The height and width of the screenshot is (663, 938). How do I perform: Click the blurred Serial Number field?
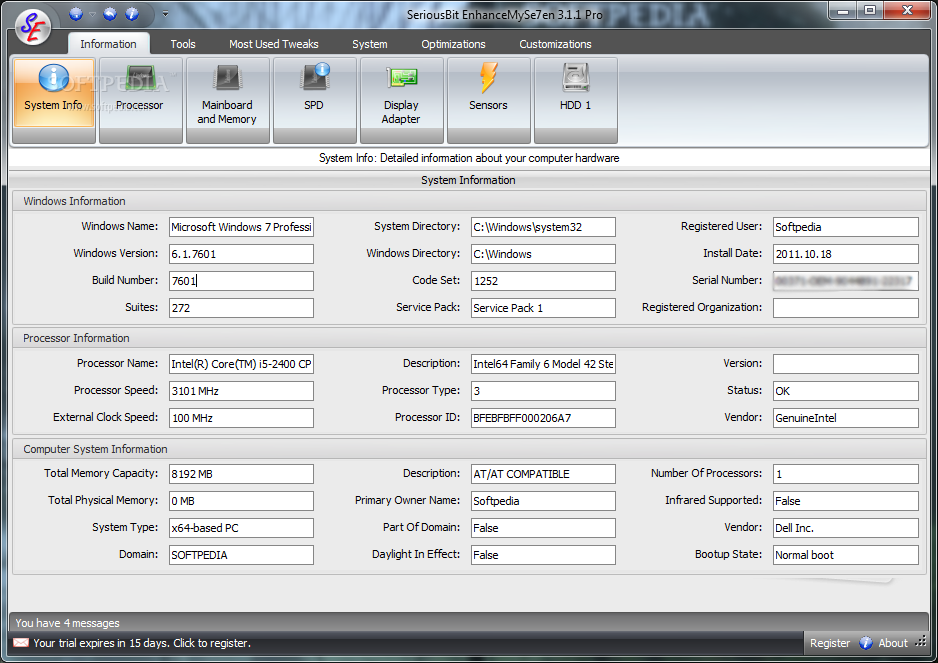tap(846, 281)
